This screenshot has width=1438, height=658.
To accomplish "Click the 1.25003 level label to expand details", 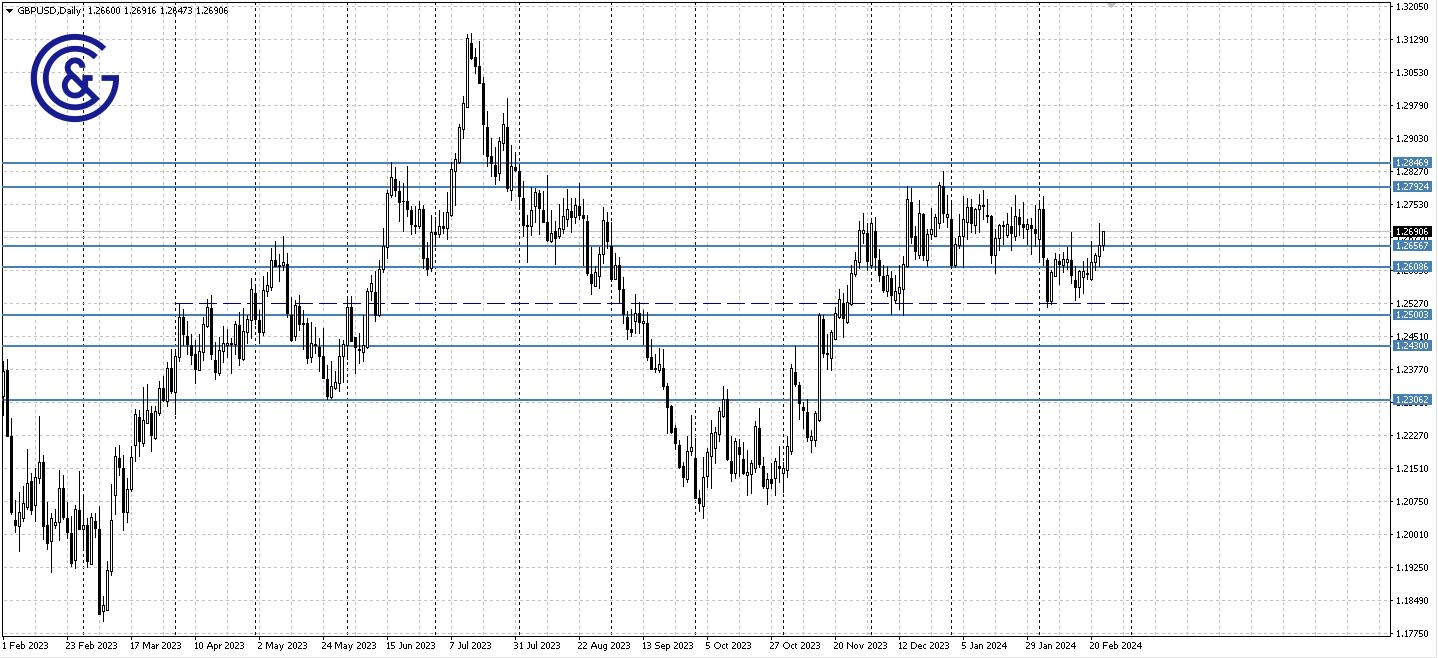I will pos(1412,313).
